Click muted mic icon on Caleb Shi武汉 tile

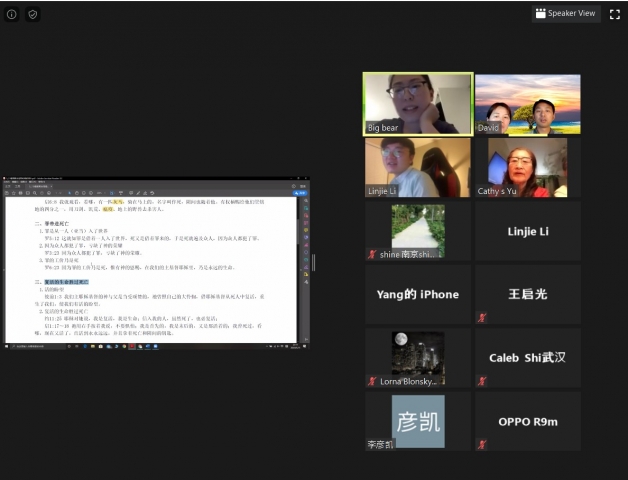click(482, 381)
